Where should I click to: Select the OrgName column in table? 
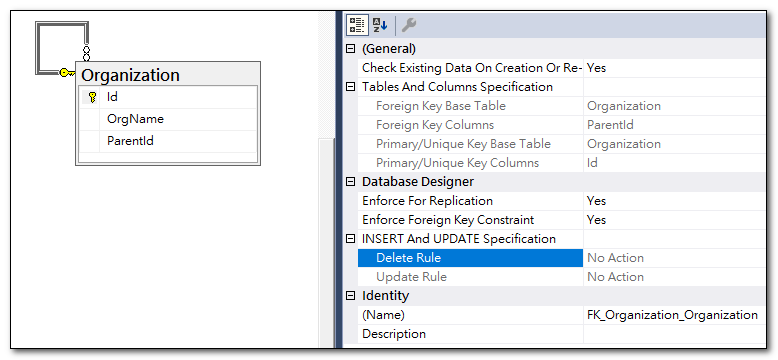click(169, 119)
